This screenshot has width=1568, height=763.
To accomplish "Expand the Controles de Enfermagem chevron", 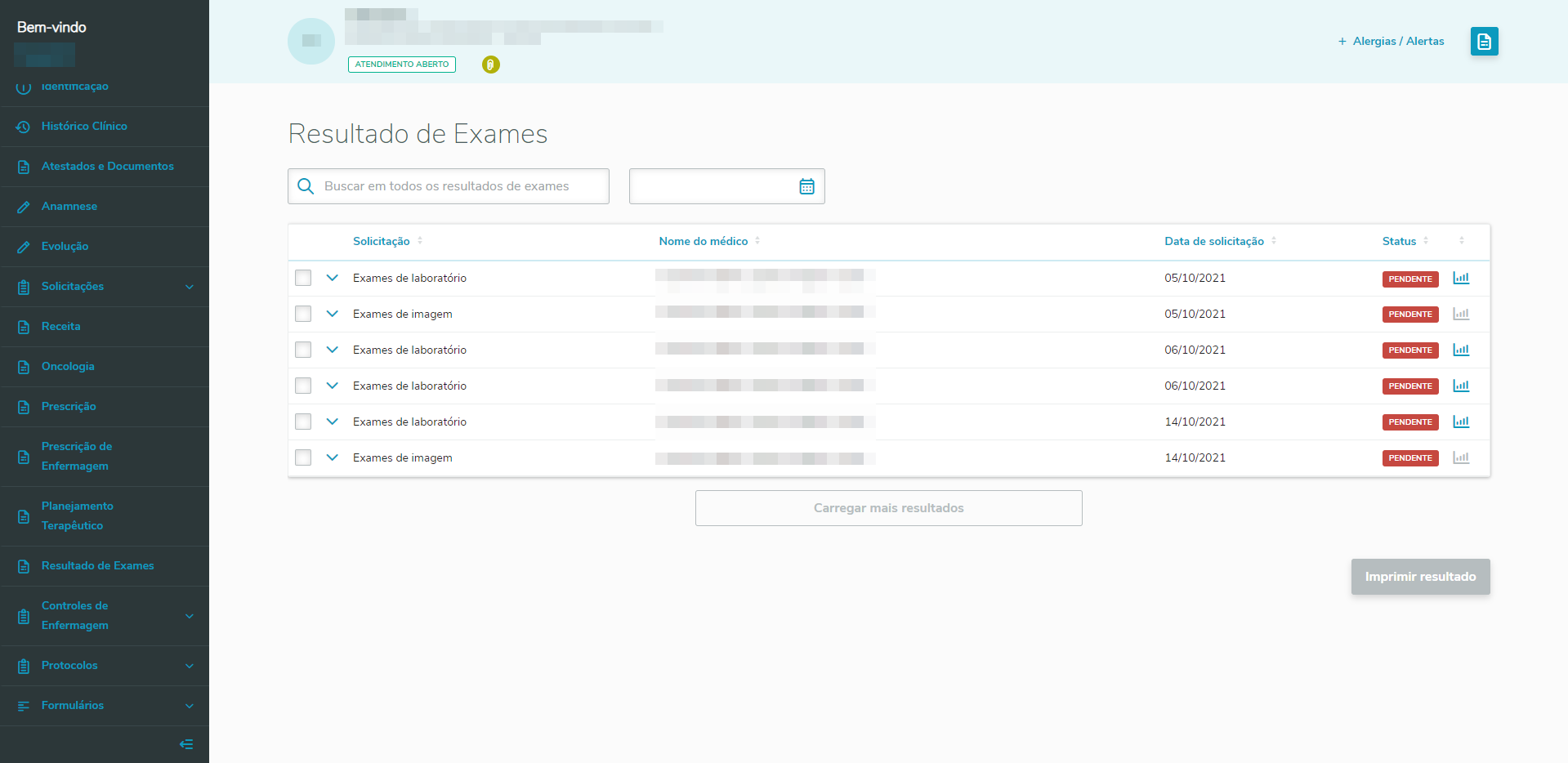I will (190, 616).
